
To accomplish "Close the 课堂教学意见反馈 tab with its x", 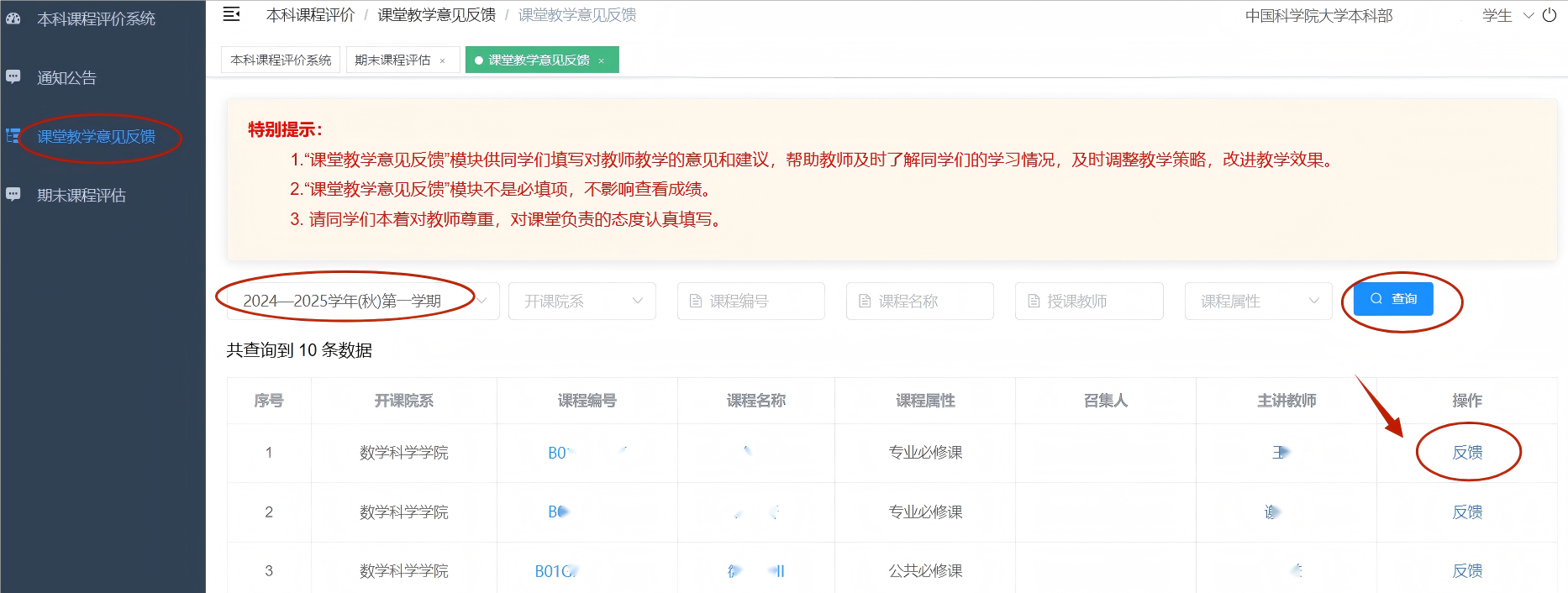I will 601,60.
